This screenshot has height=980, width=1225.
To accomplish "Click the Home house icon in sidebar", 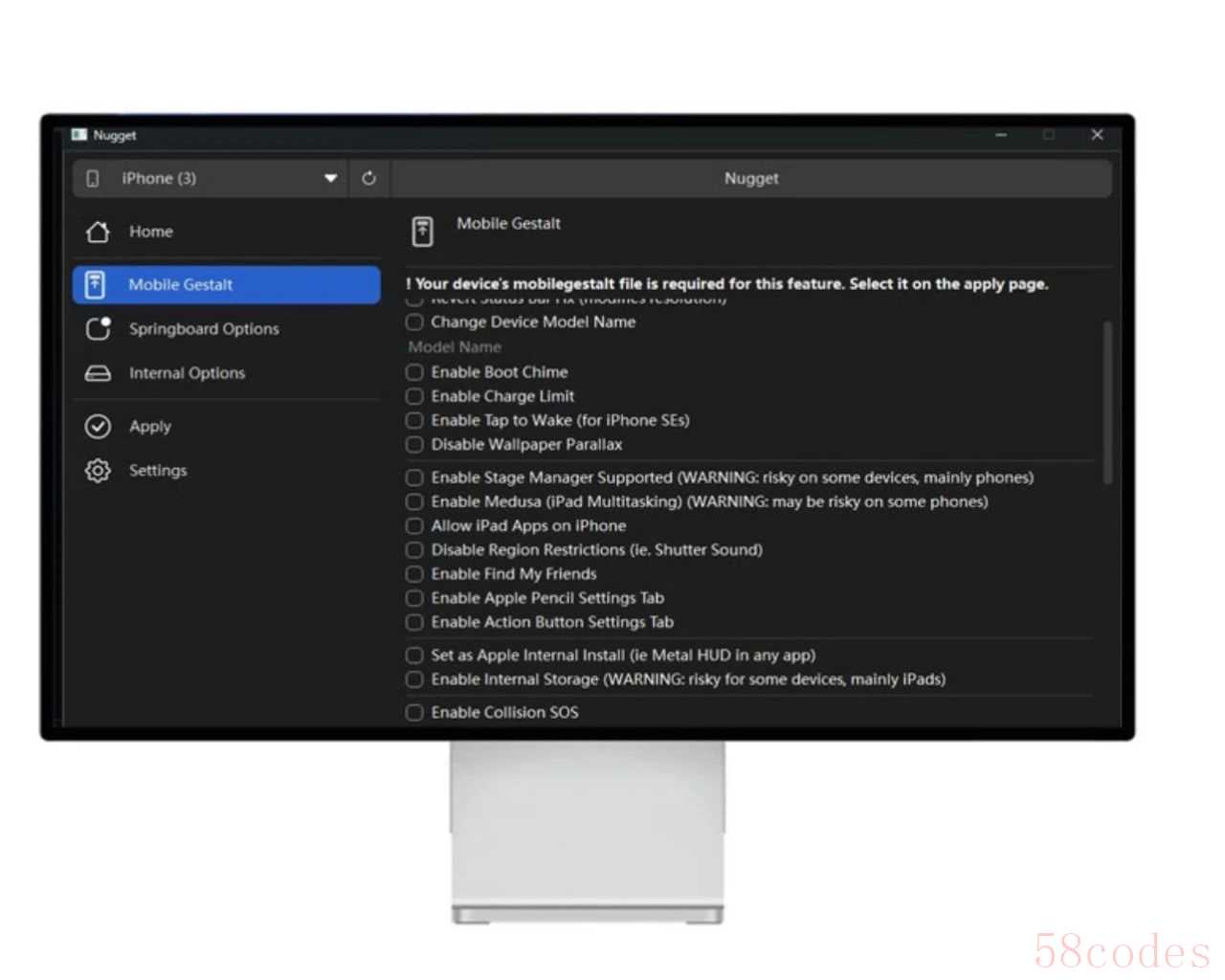I will 98,232.
